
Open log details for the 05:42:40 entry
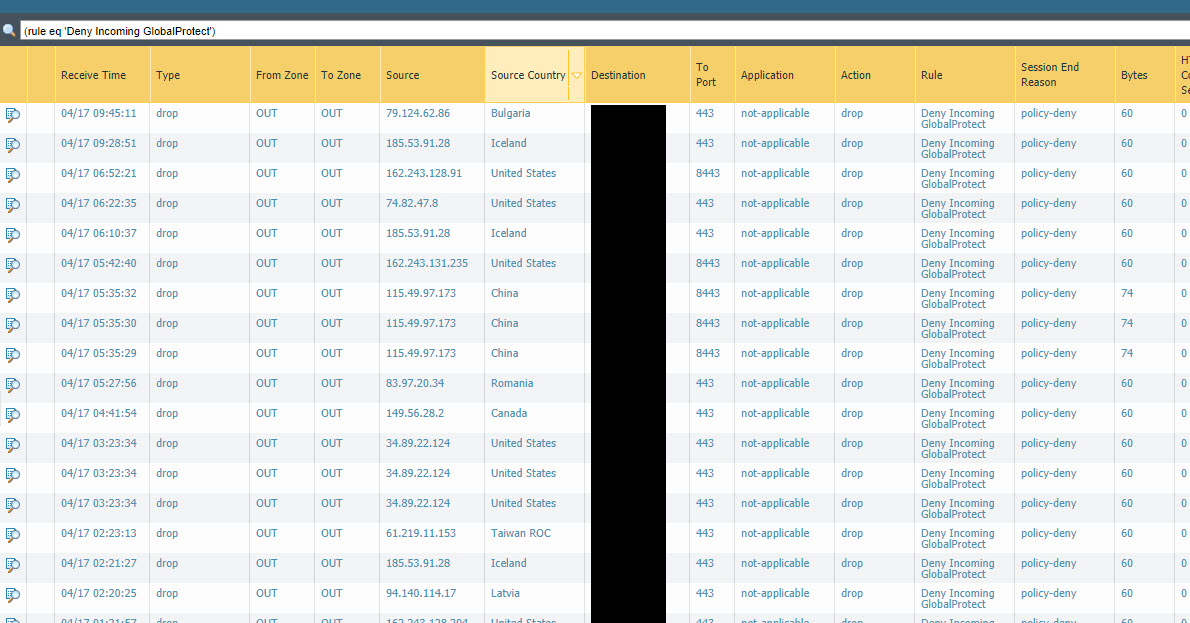[13, 265]
